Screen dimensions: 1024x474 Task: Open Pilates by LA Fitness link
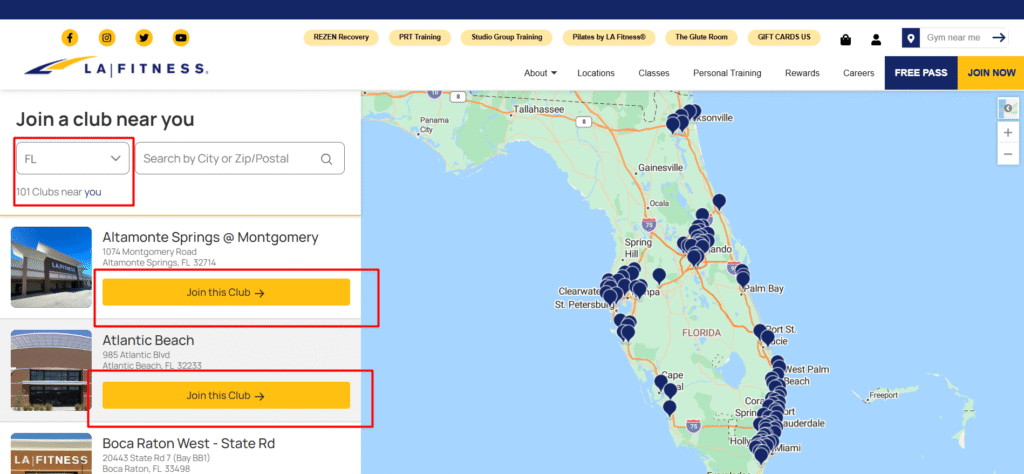(609, 37)
